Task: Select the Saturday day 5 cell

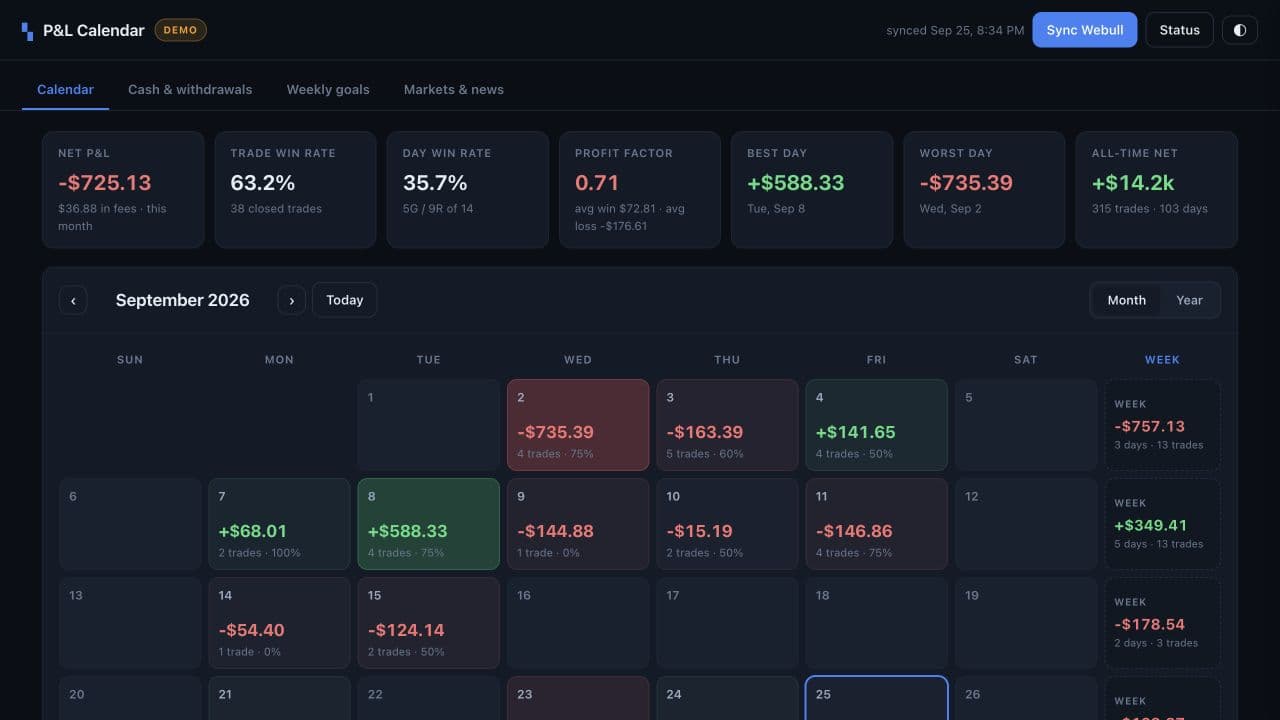Action: tap(1026, 425)
